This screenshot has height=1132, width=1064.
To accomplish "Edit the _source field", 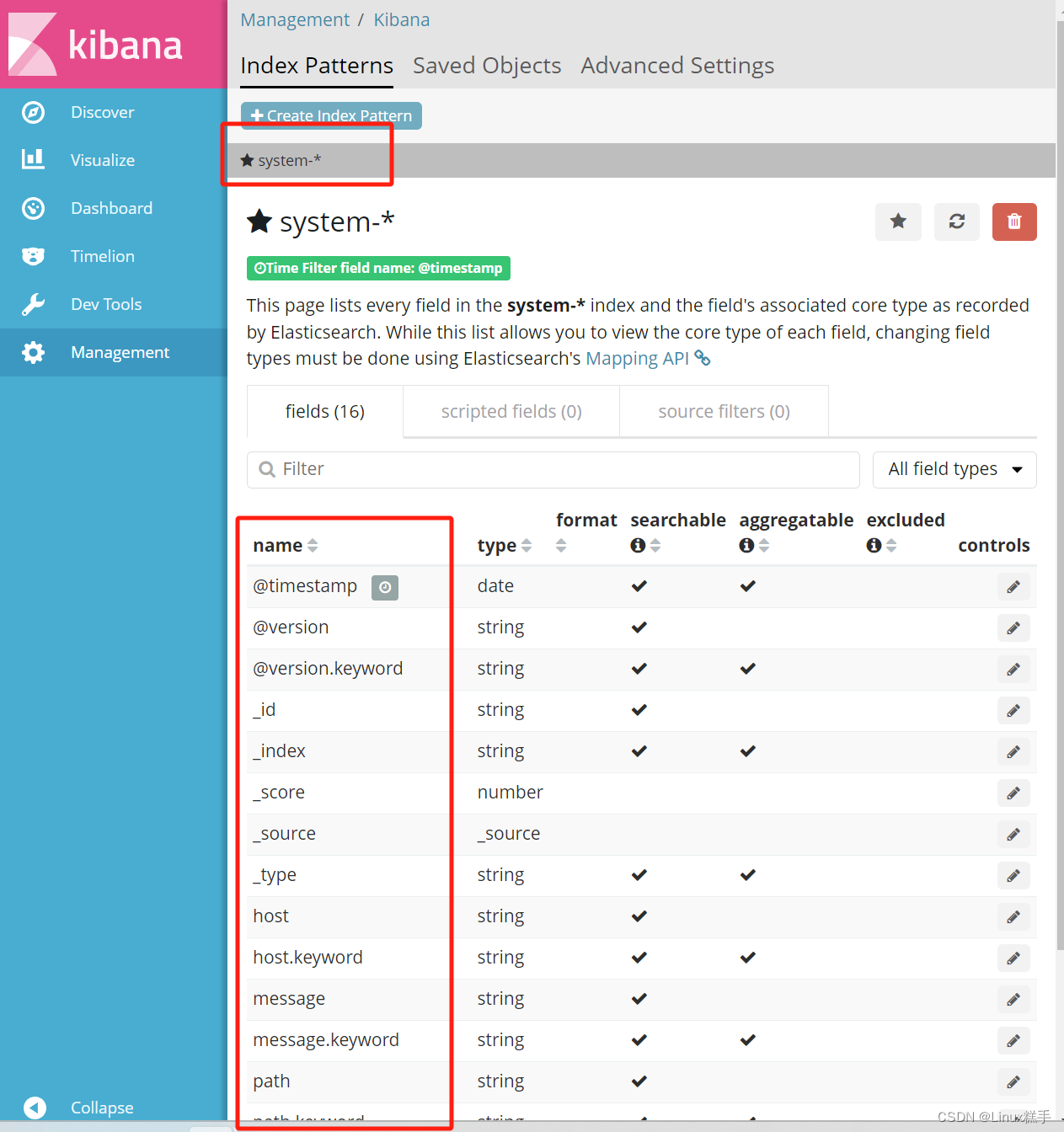I will 1013,835.
